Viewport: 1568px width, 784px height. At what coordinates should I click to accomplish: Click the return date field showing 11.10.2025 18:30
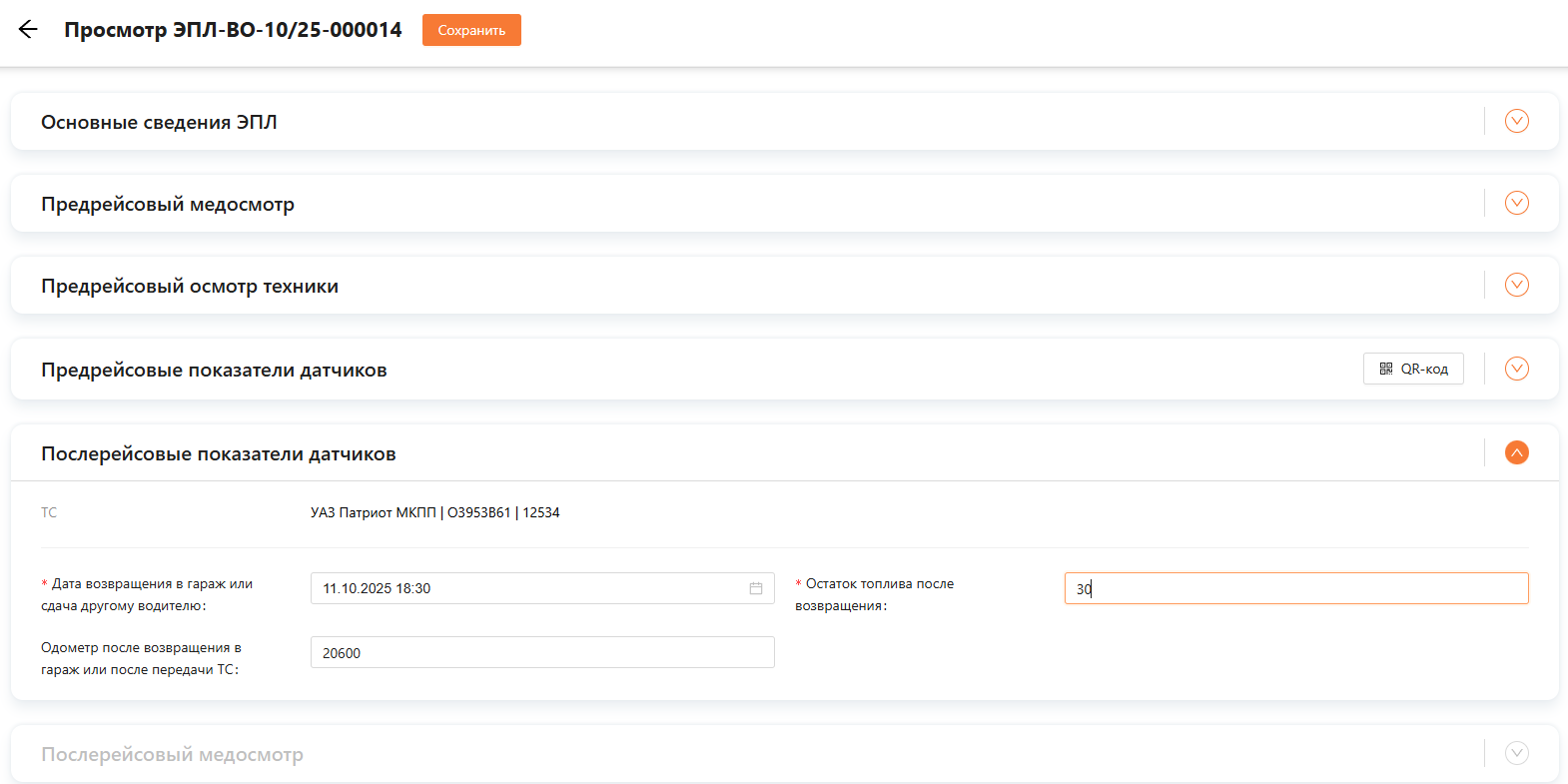(x=529, y=588)
